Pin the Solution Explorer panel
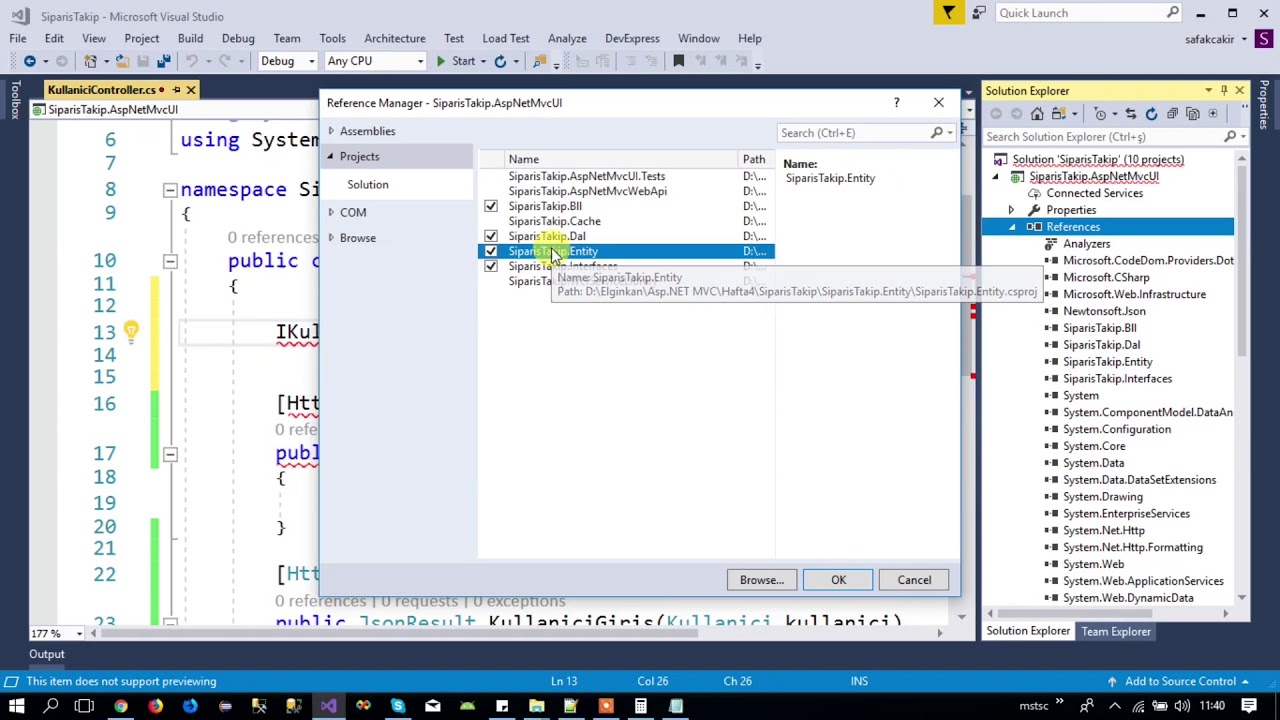The height and width of the screenshot is (720, 1280). click(1223, 91)
